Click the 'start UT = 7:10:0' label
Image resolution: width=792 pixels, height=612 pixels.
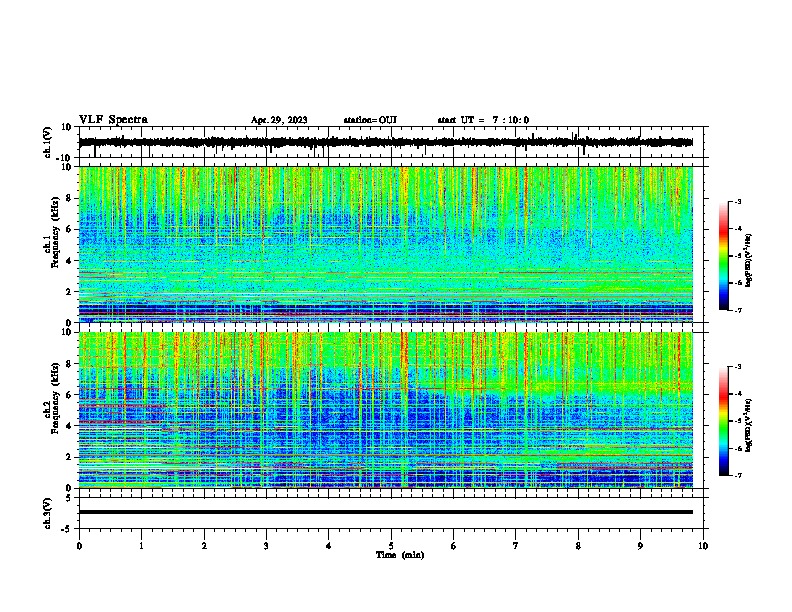click(483, 120)
